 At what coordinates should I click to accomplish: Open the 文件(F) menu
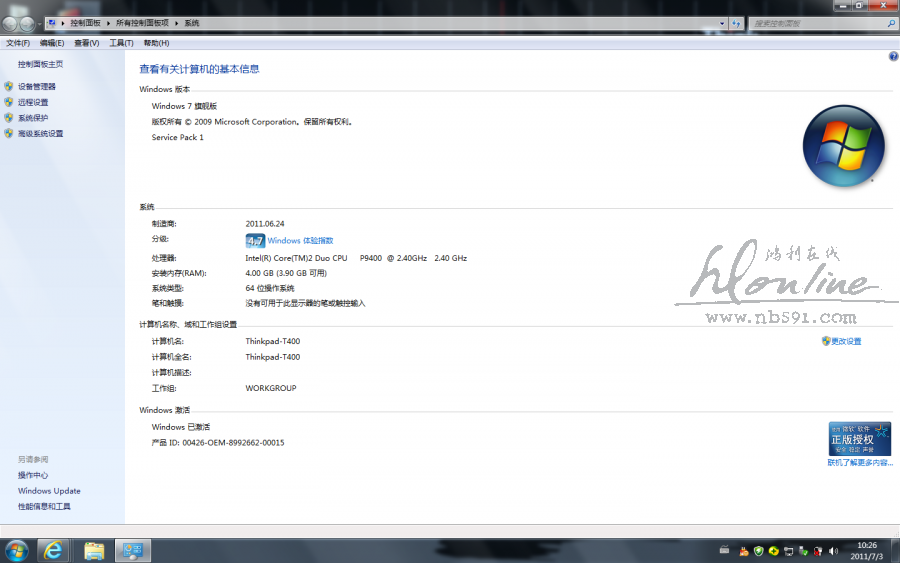(18, 43)
